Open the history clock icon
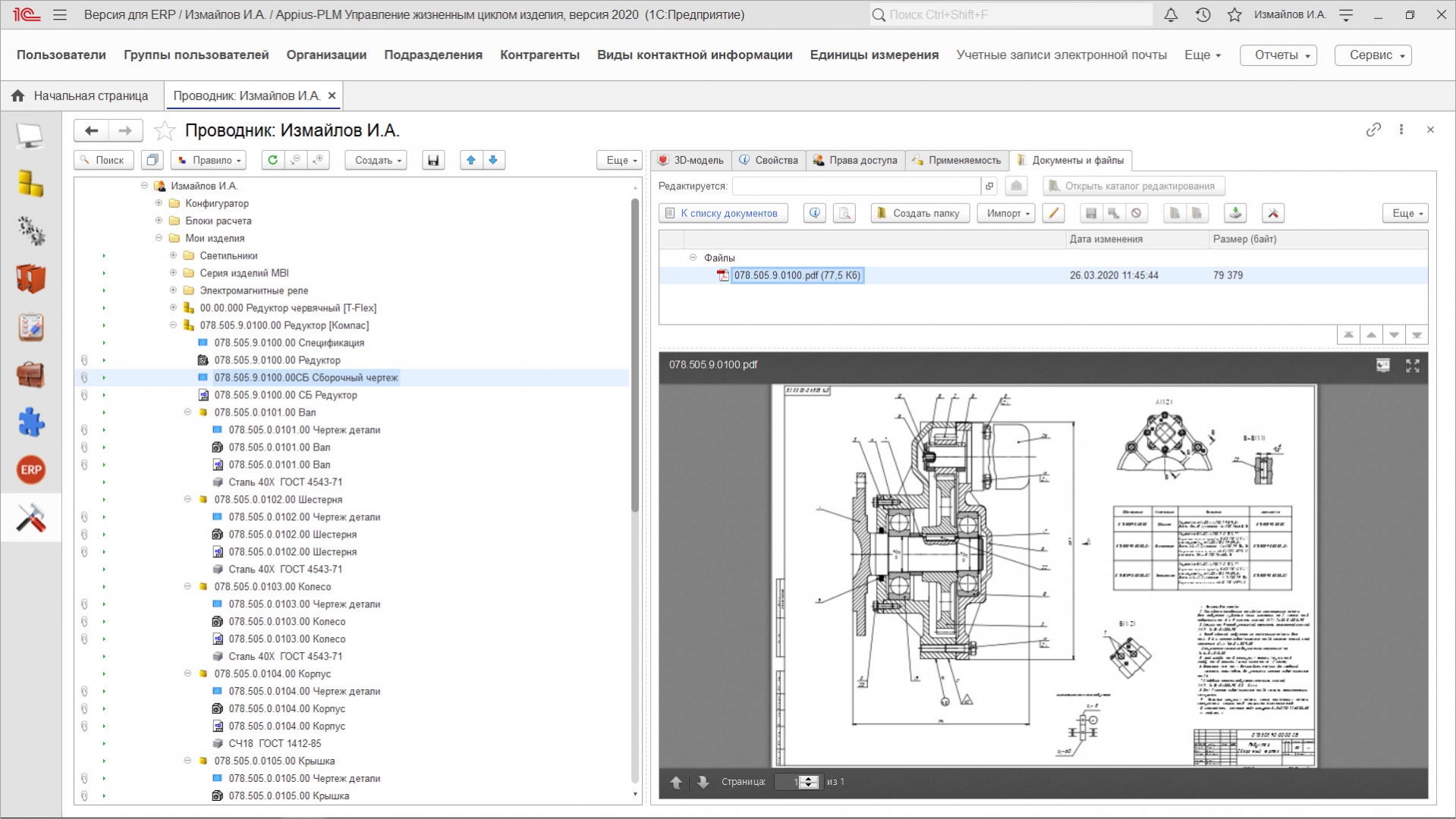Screen dimensions: 1456x819 [1203, 14]
